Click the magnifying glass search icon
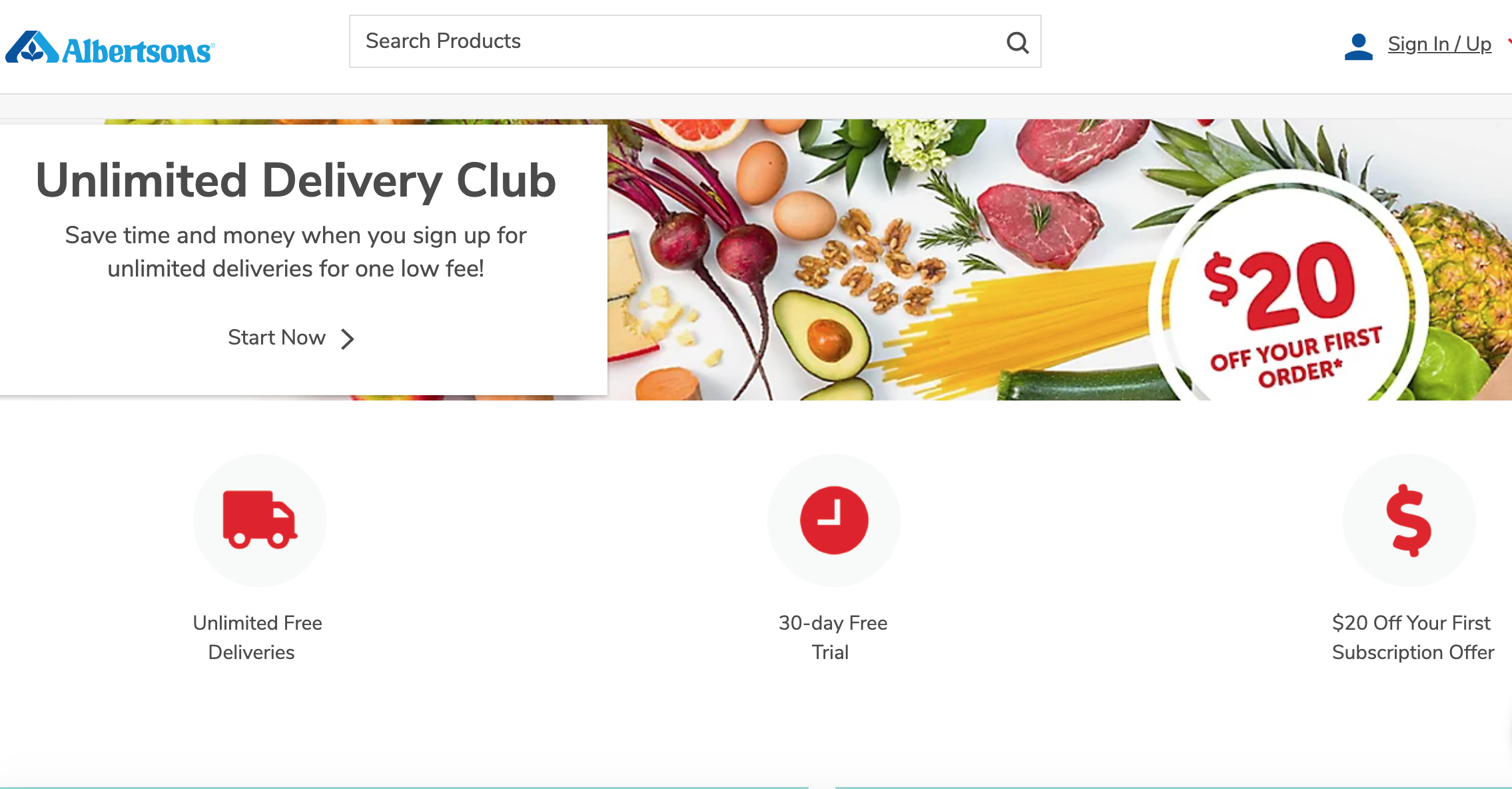This screenshot has height=789, width=1512. pos(1017,43)
